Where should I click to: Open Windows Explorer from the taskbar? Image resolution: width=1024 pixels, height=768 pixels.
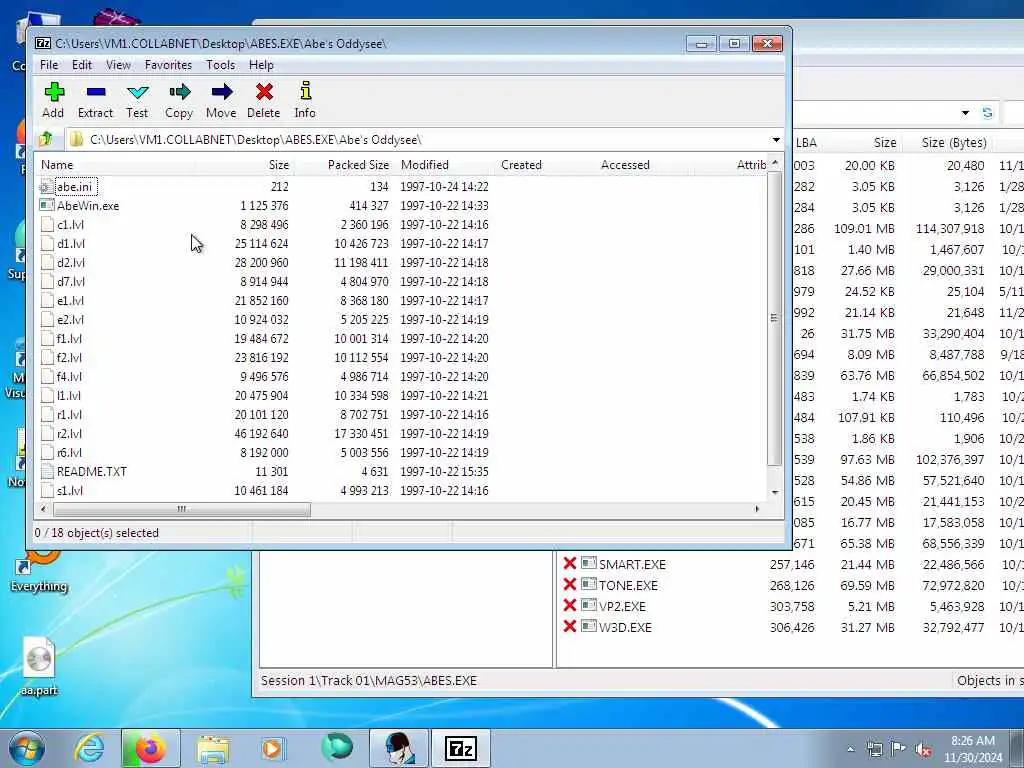[x=213, y=748]
